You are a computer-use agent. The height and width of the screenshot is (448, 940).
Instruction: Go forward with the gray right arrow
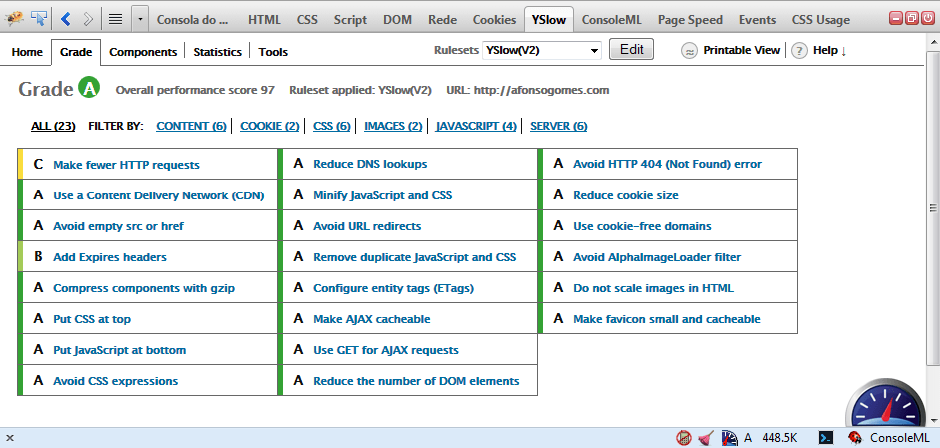point(89,19)
